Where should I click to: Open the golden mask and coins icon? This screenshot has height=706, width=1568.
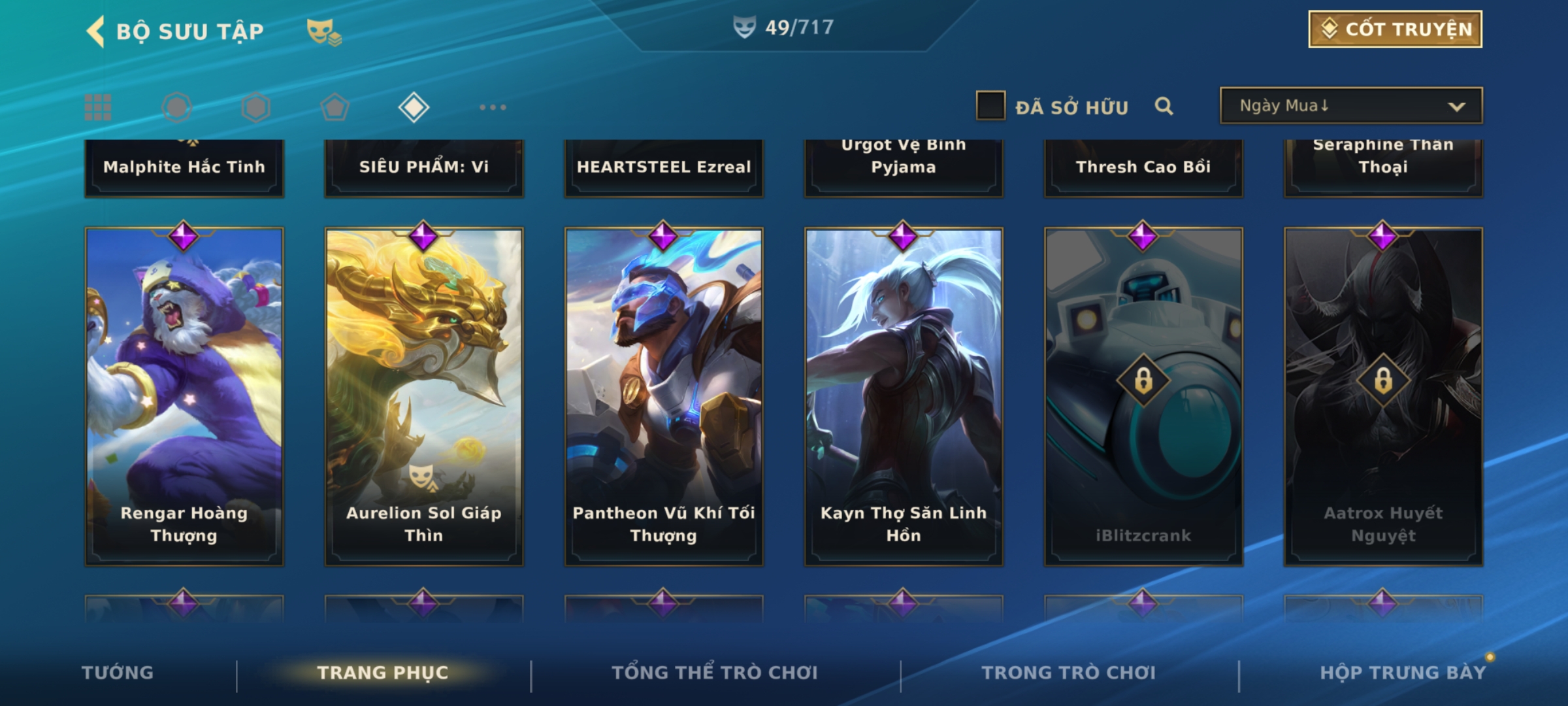point(324,31)
